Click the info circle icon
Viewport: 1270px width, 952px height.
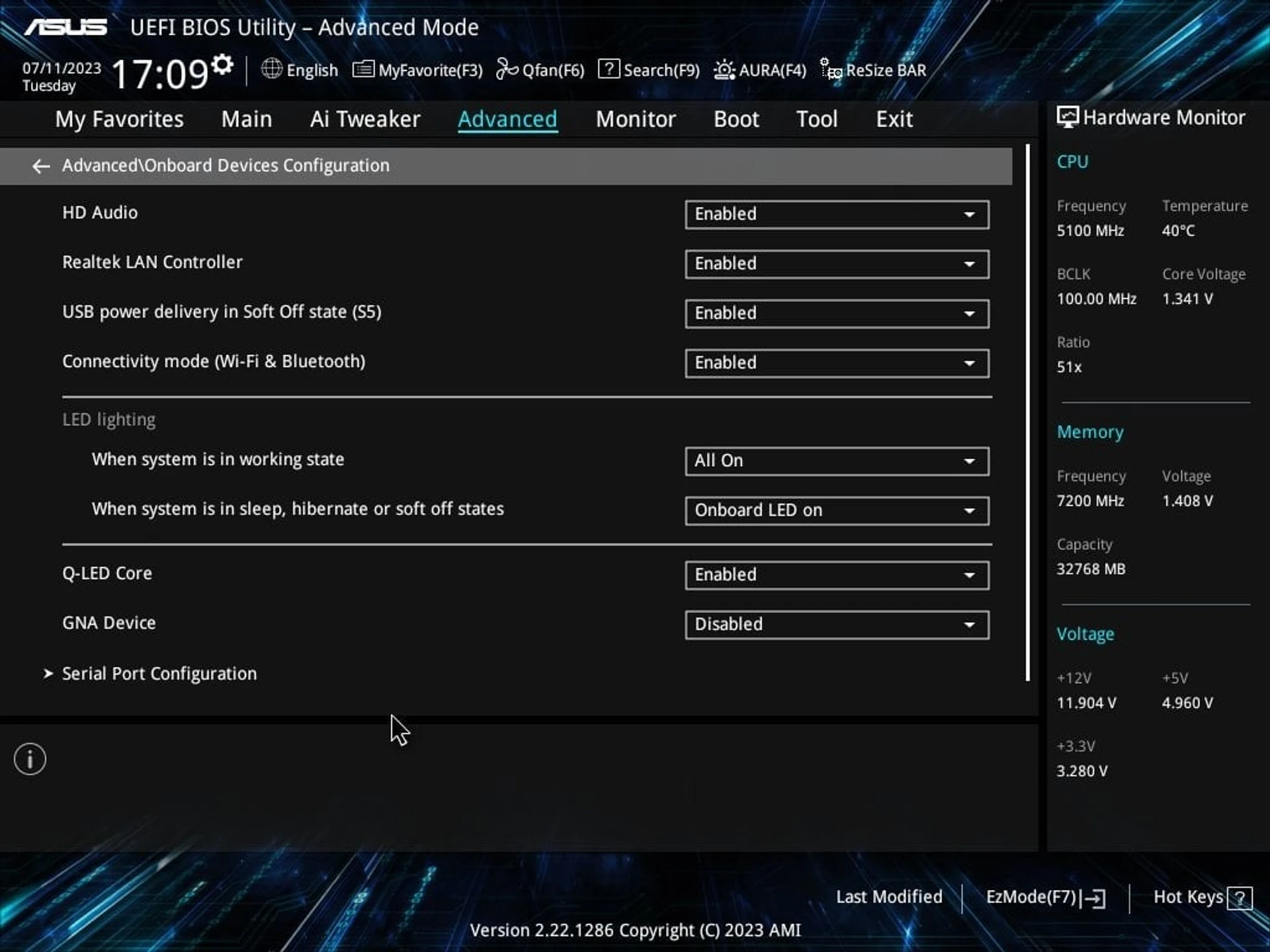click(30, 759)
